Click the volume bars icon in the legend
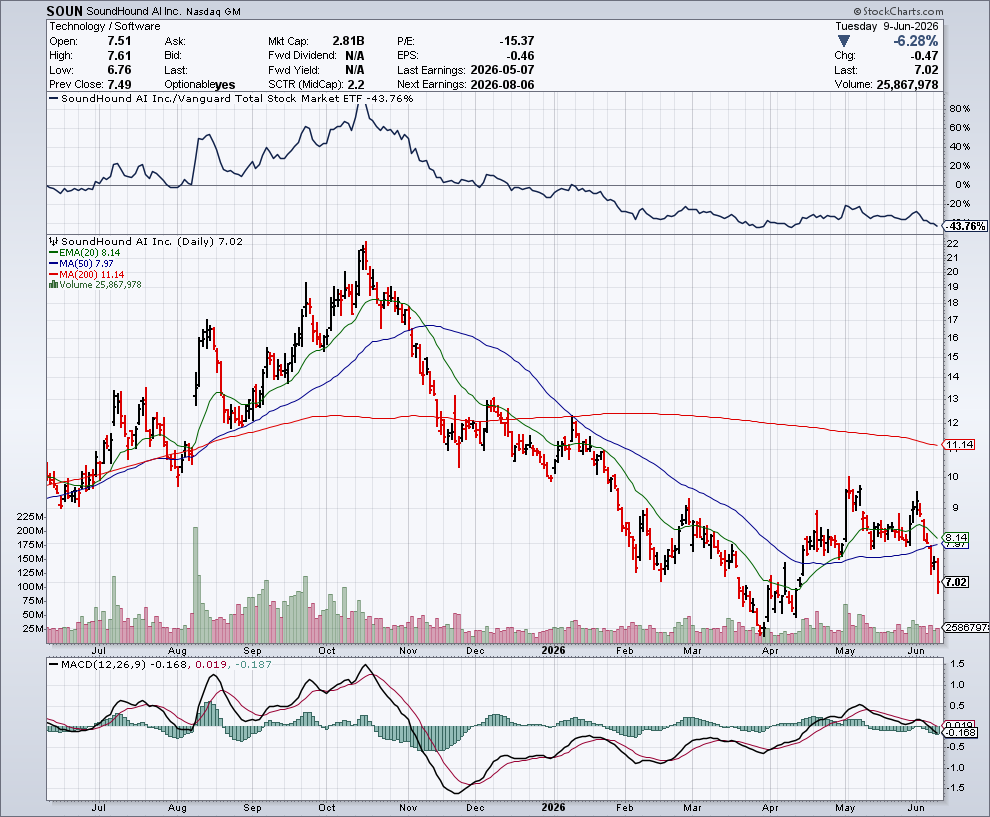The height and width of the screenshot is (817, 990). coord(54,285)
